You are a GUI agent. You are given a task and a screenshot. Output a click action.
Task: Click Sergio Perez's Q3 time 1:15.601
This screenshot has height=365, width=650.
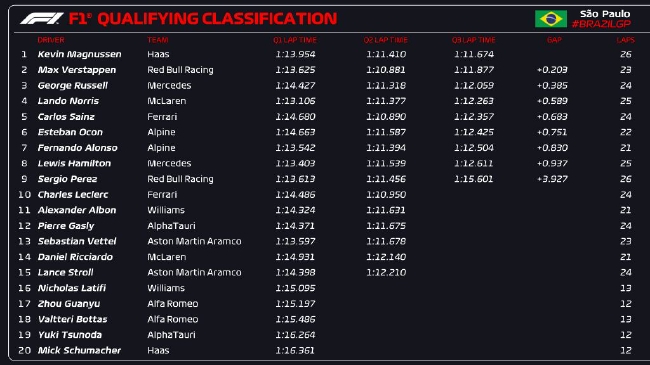(x=473, y=179)
